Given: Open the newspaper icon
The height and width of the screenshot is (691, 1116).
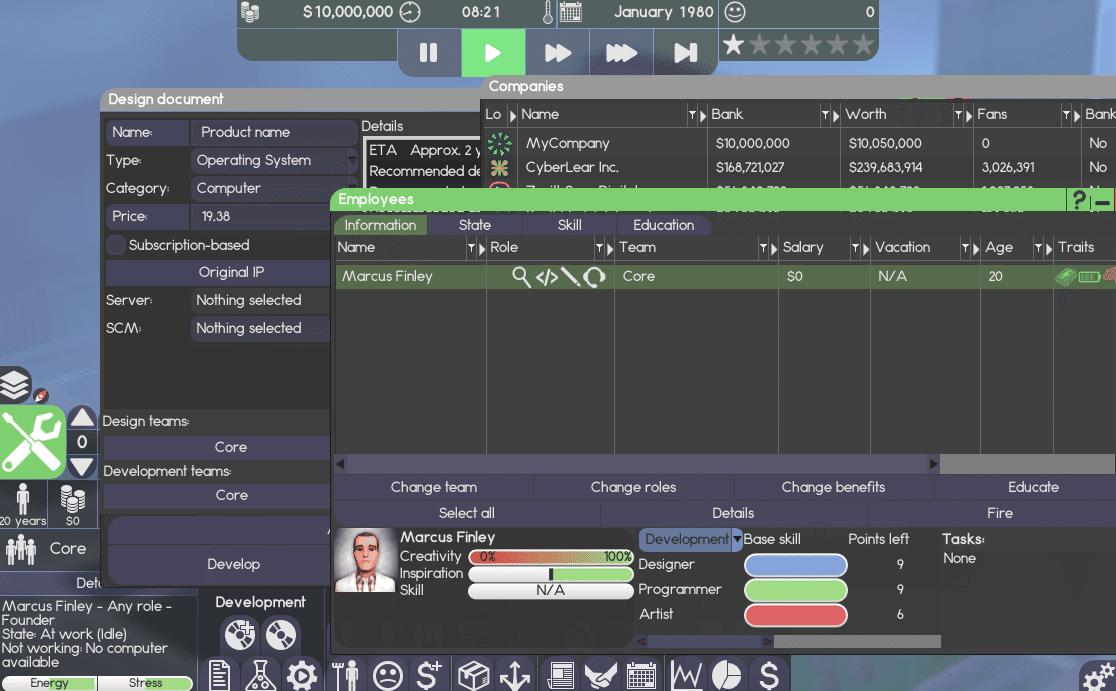Looking at the screenshot, I should pyautogui.click(x=561, y=675).
